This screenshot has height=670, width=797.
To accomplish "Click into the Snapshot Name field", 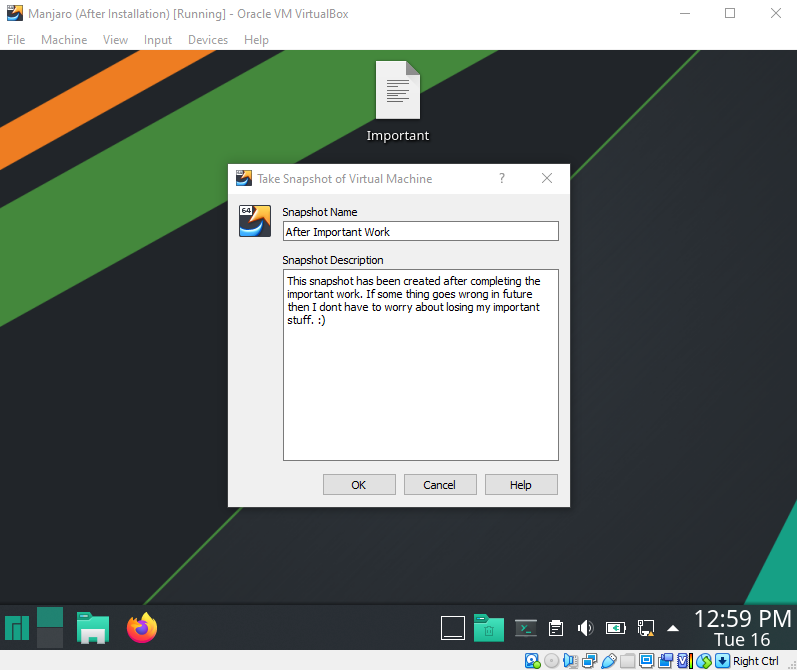I will click(420, 231).
